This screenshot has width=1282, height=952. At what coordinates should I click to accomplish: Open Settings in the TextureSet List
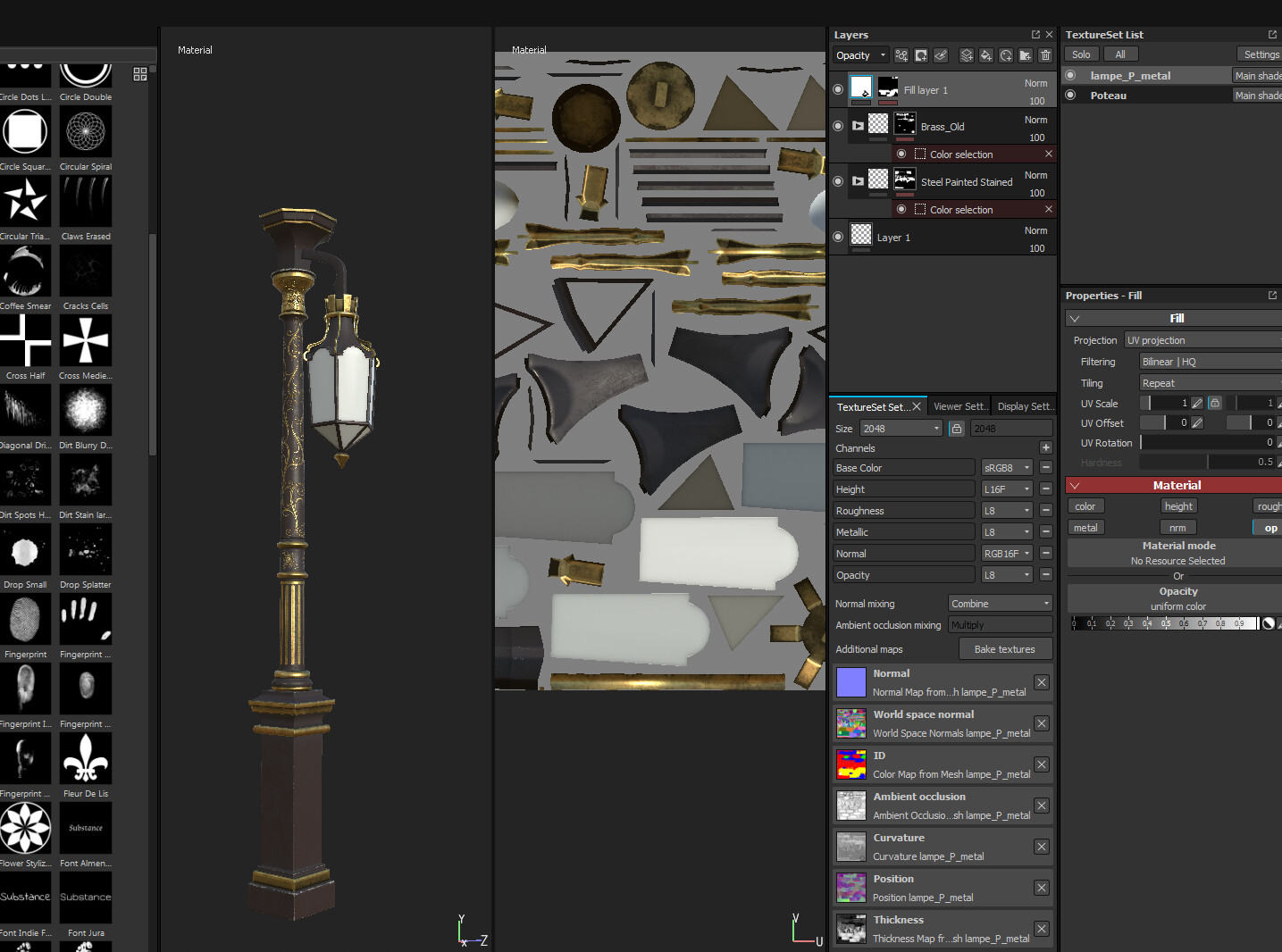1260,54
